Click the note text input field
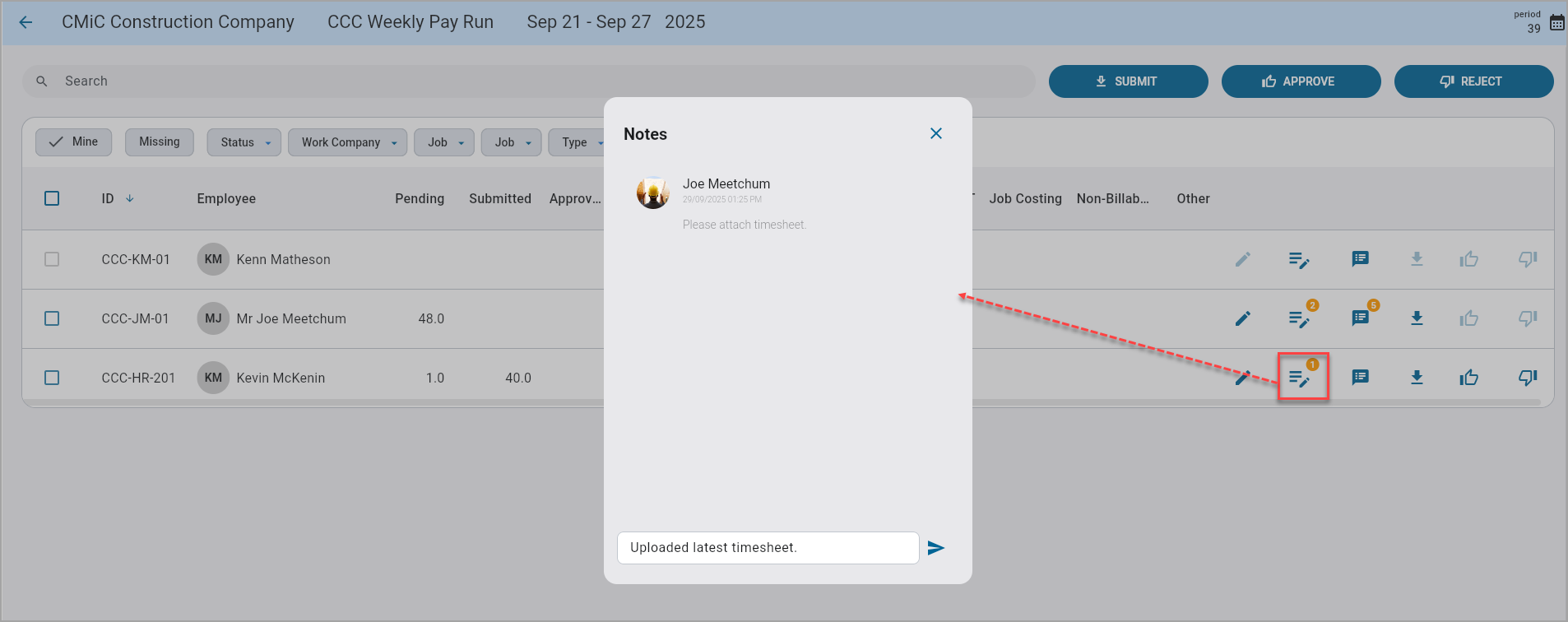Viewport: 1568px width, 622px height. [768, 548]
